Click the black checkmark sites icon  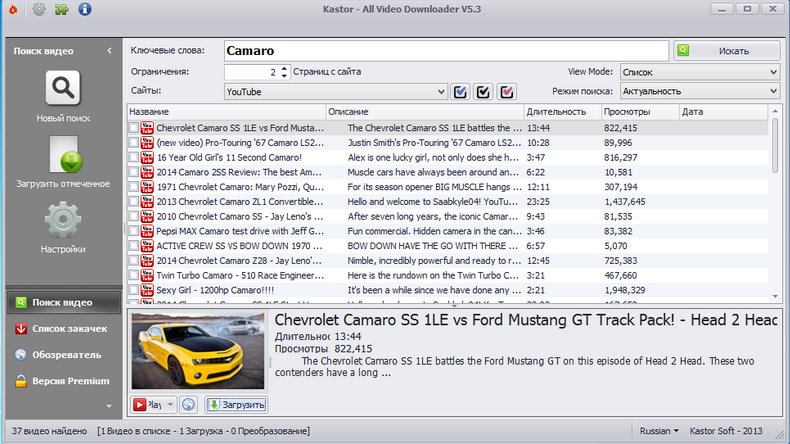[483, 92]
